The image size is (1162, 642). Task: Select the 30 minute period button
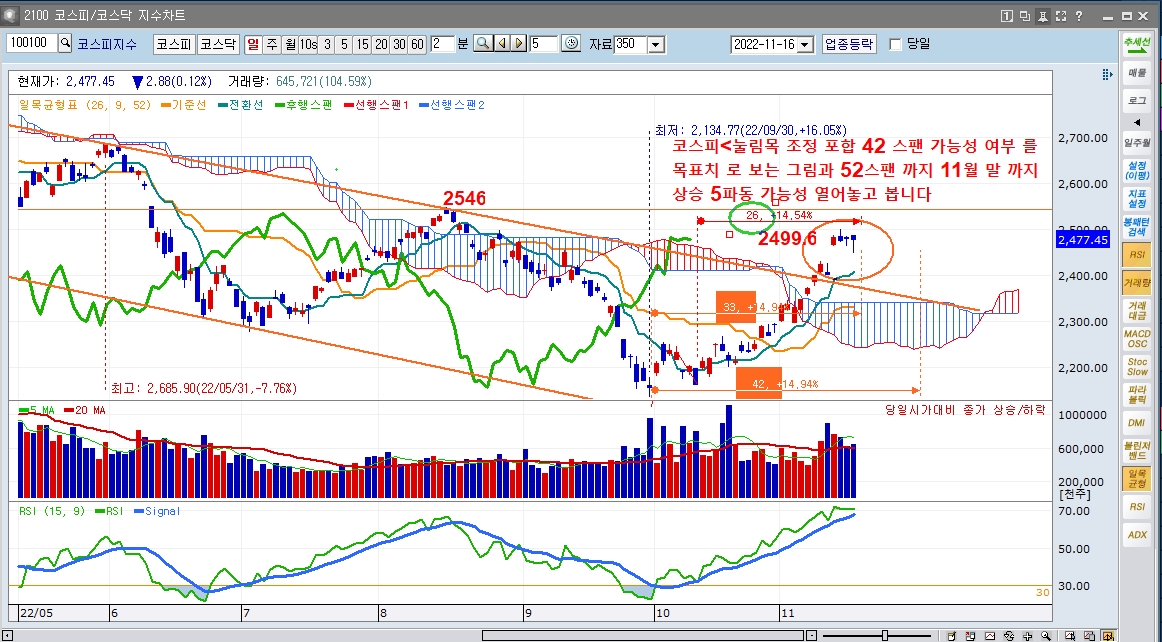(399, 44)
